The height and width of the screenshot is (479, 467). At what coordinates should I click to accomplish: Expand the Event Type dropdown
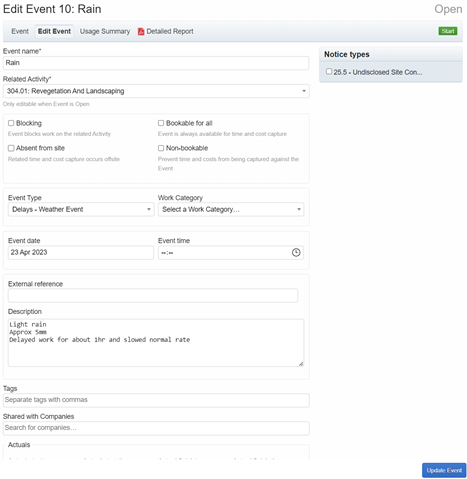pyautogui.click(x=81, y=209)
